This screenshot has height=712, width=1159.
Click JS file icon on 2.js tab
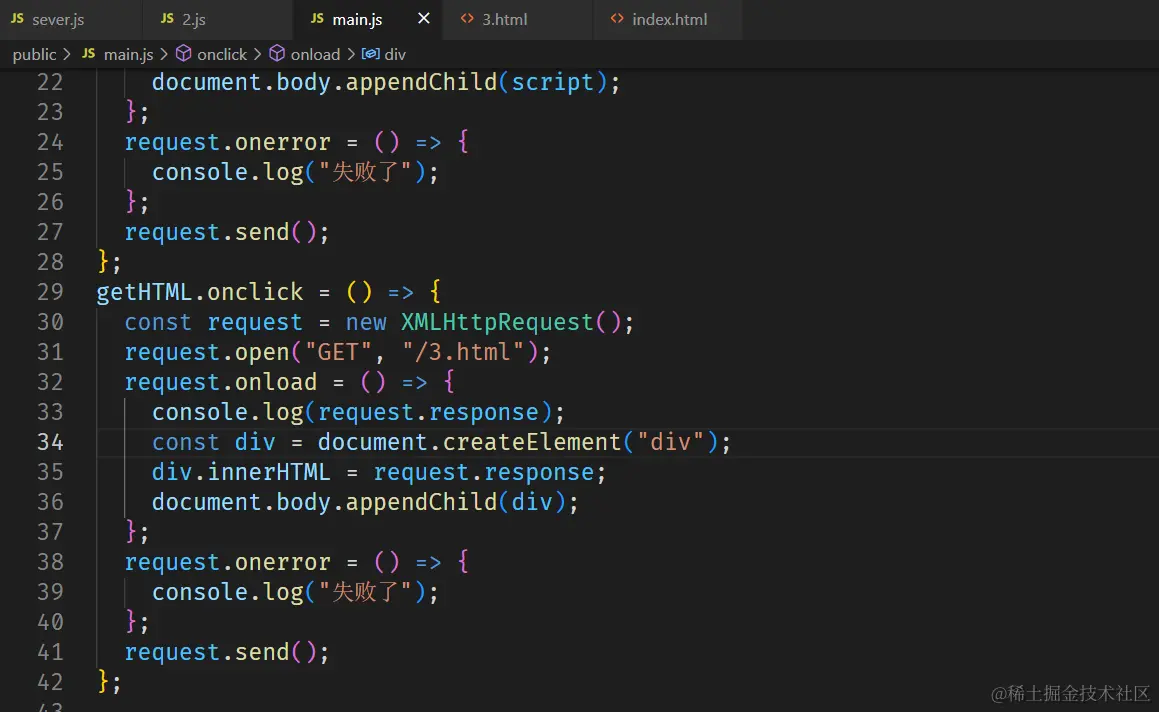point(167,18)
